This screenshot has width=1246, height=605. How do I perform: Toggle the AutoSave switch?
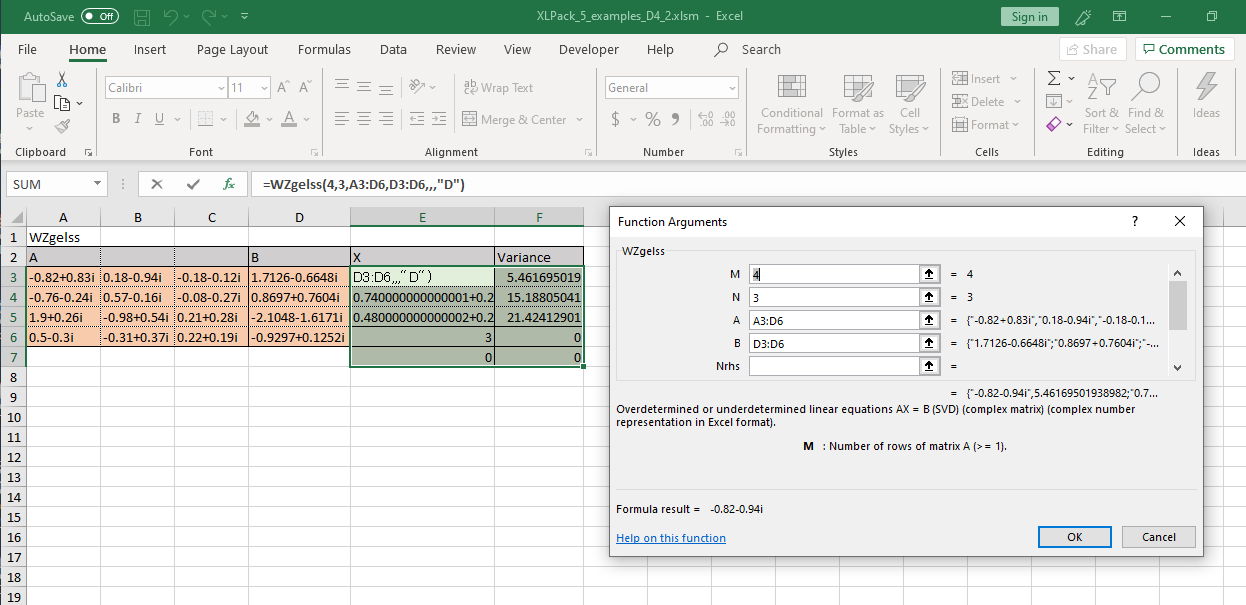(x=100, y=17)
